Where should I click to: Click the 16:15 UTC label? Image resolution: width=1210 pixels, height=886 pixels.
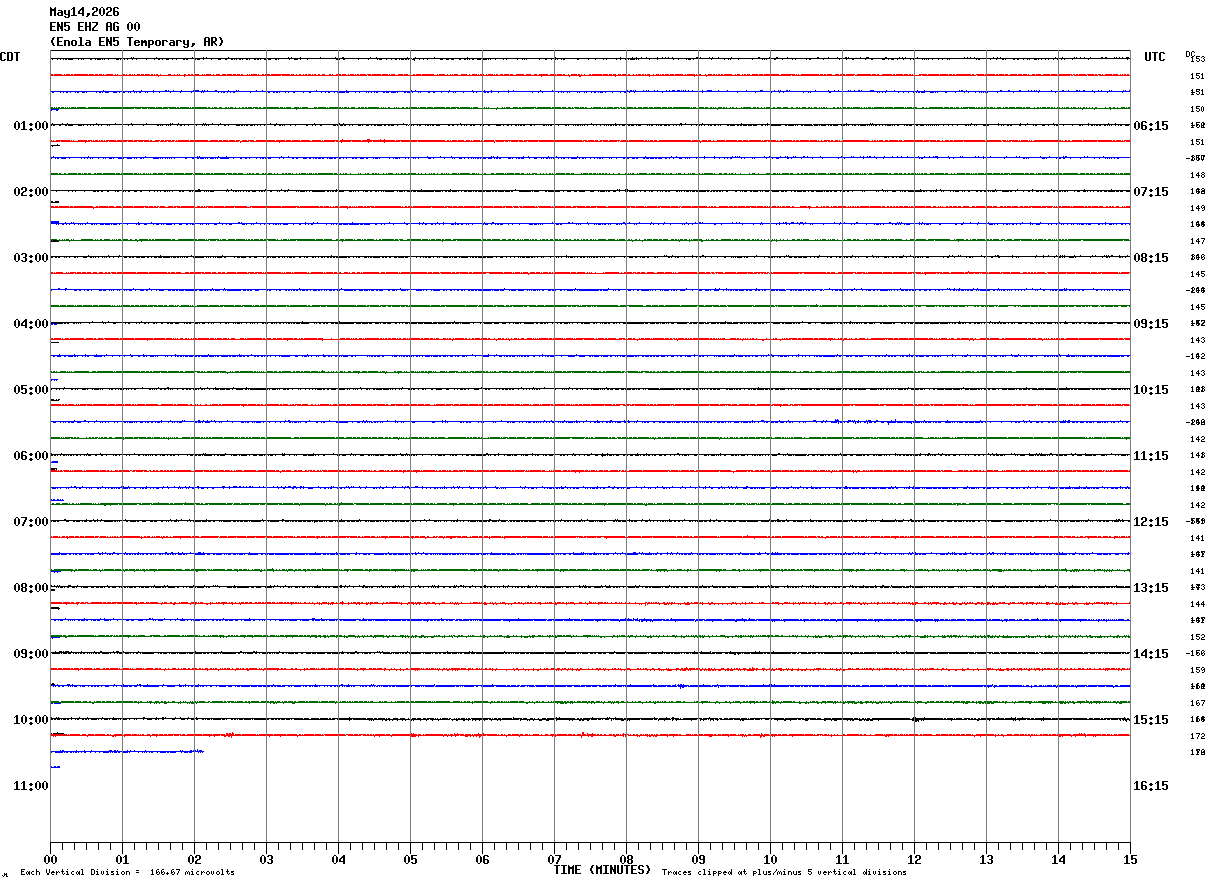tap(1150, 786)
